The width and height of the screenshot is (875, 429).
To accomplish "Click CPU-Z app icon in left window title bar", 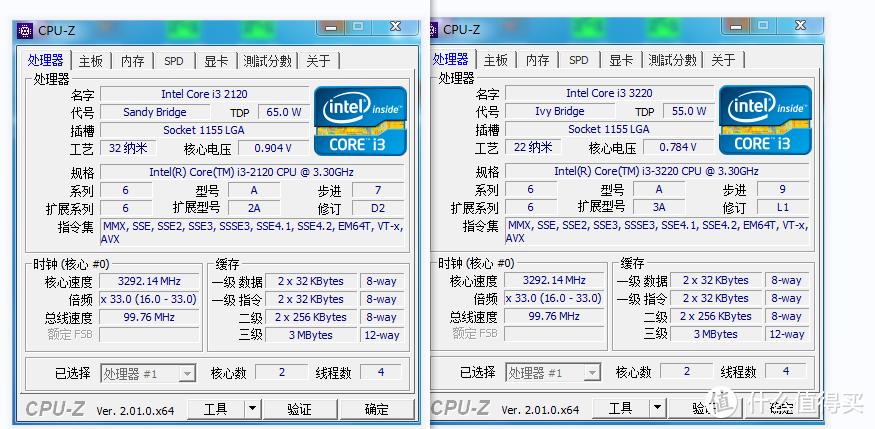I will 25,30.
